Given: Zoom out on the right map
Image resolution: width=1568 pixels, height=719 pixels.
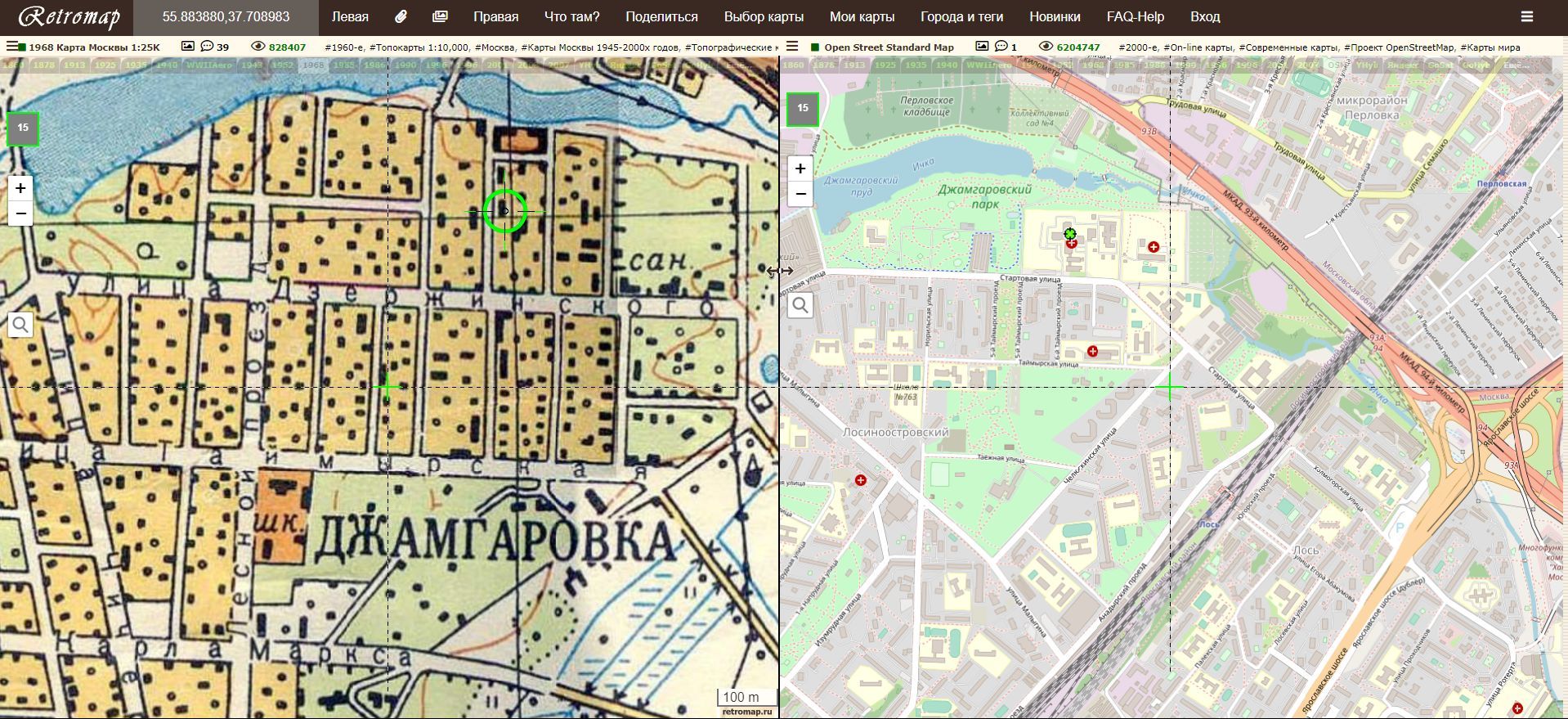Looking at the screenshot, I should pyautogui.click(x=800, y=194).
